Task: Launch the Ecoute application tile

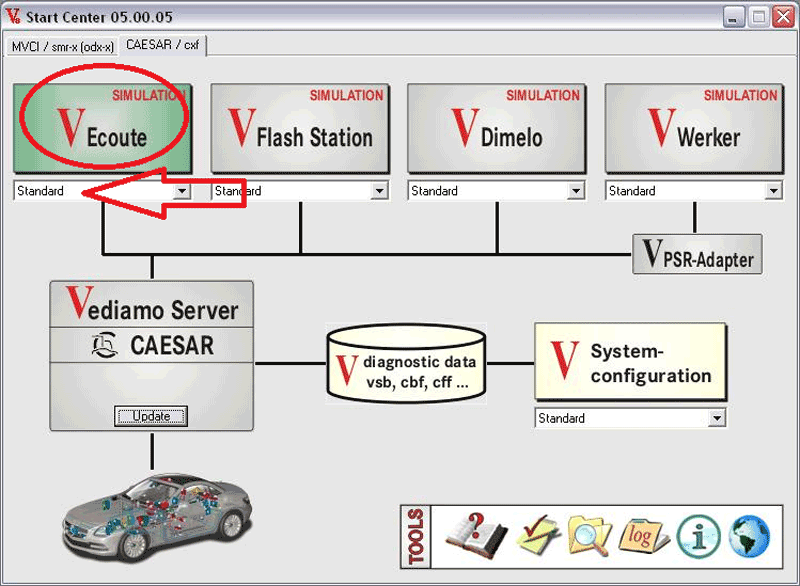Action: [x=103, y=129]
